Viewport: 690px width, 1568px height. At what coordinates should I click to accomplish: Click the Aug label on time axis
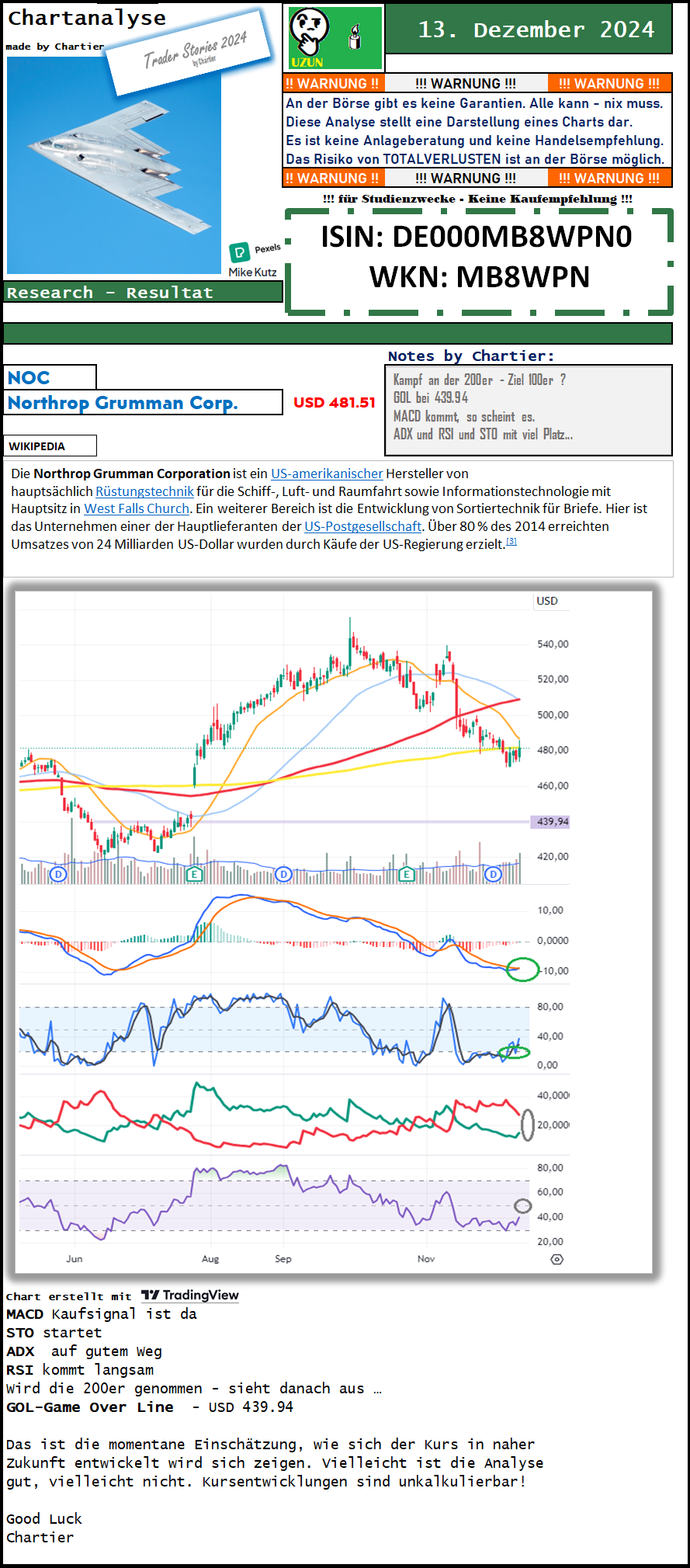click(210, 1259)
